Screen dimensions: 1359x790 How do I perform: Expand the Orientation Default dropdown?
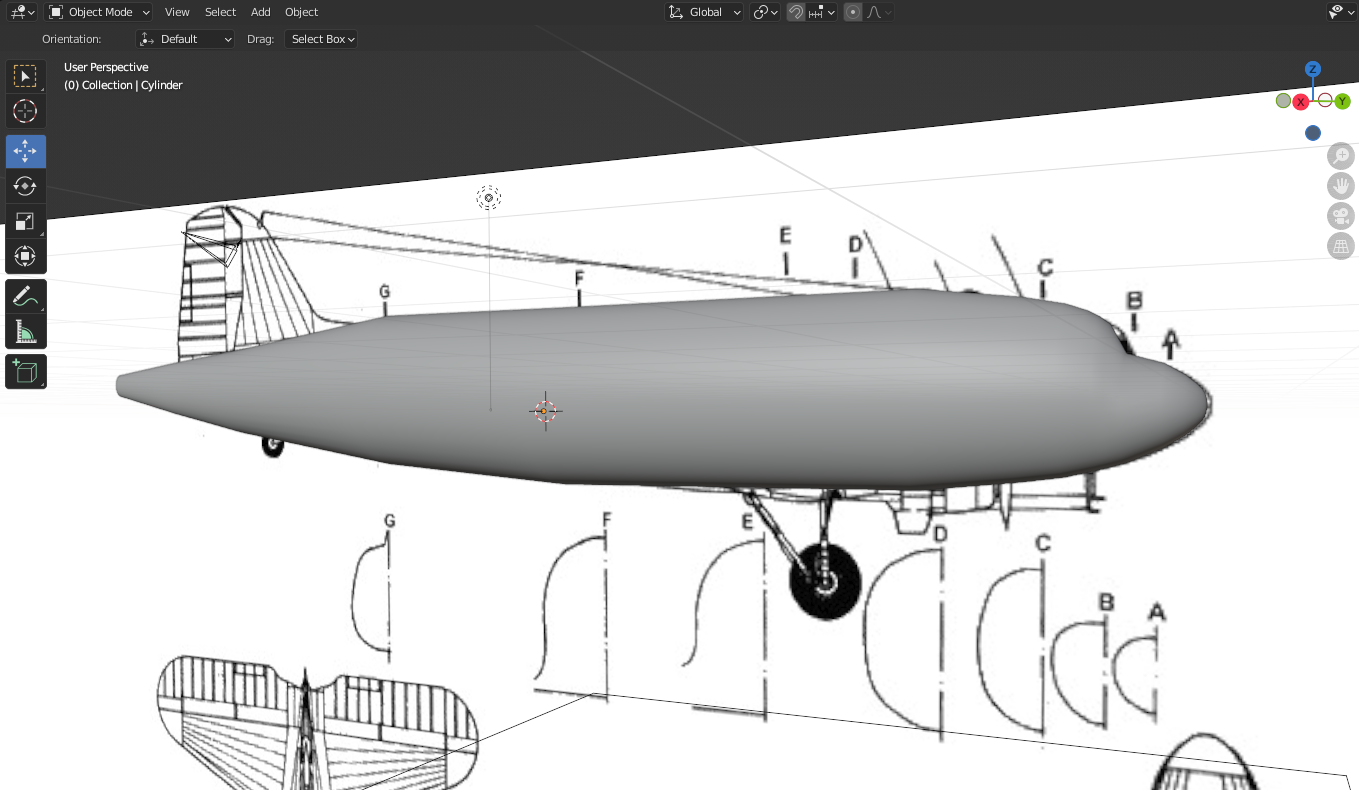pos(185,39)
